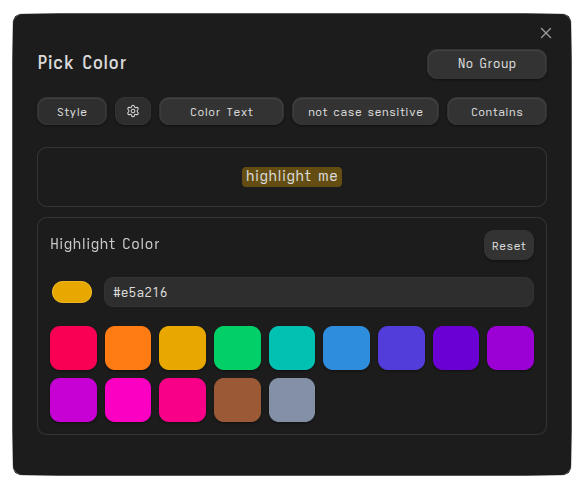
Task: Select the magenta-purple swatch starting second row
Action: (x=73, y=400)
